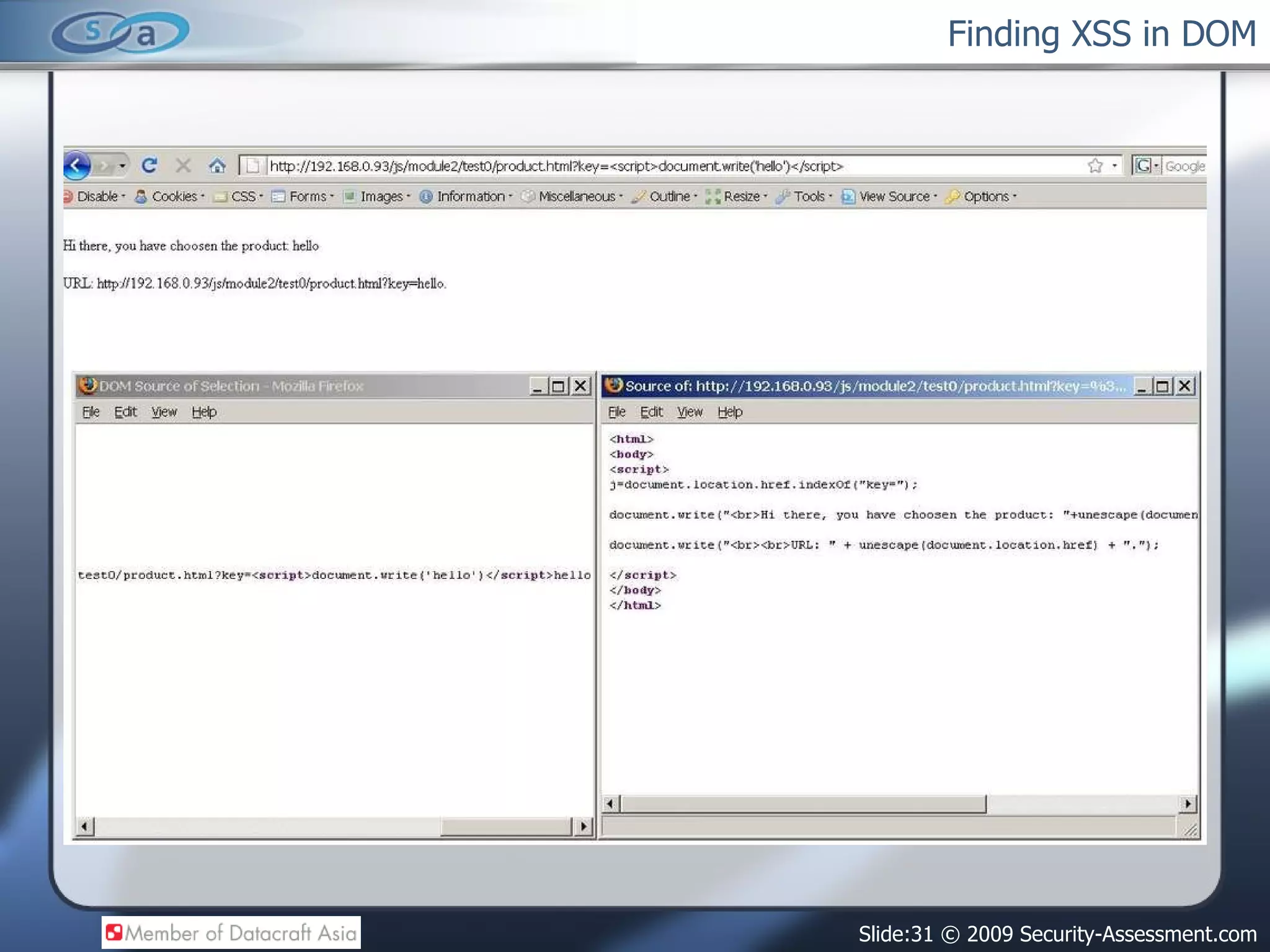The image size is (1270, 952).
Task: Click the document.write URL unescape source line
Action: point(884,545)
